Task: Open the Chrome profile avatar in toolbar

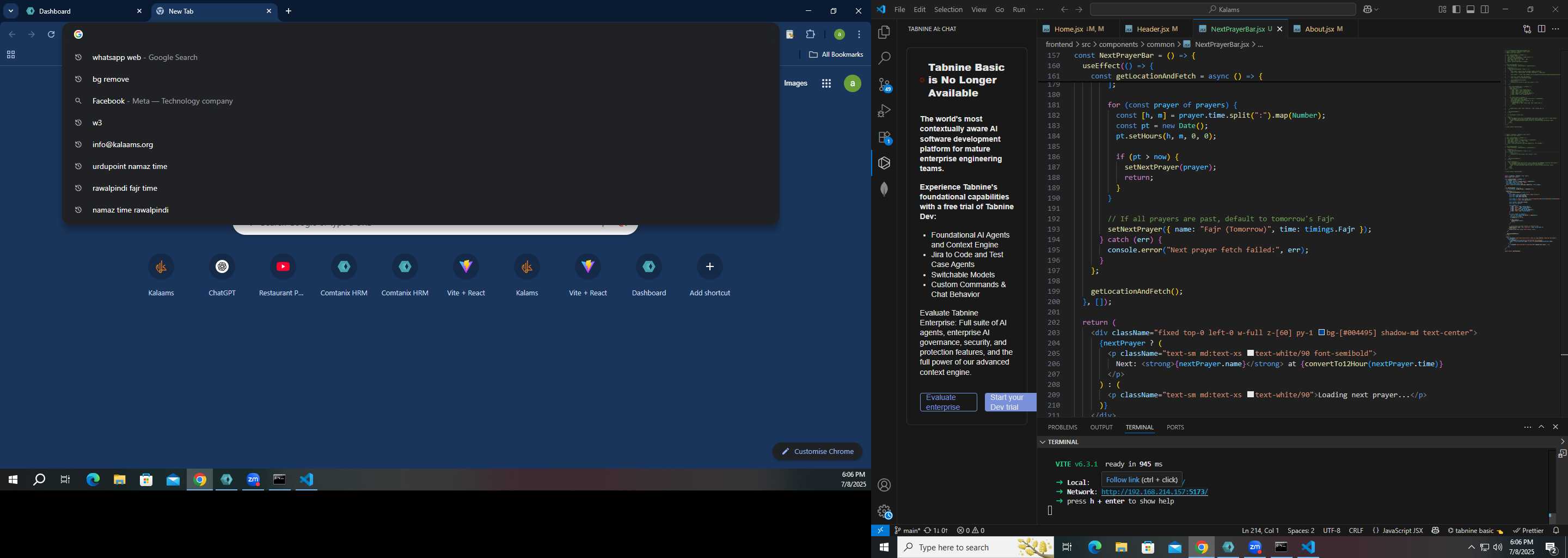Action: pyautogui.click(x=840, y=35)
